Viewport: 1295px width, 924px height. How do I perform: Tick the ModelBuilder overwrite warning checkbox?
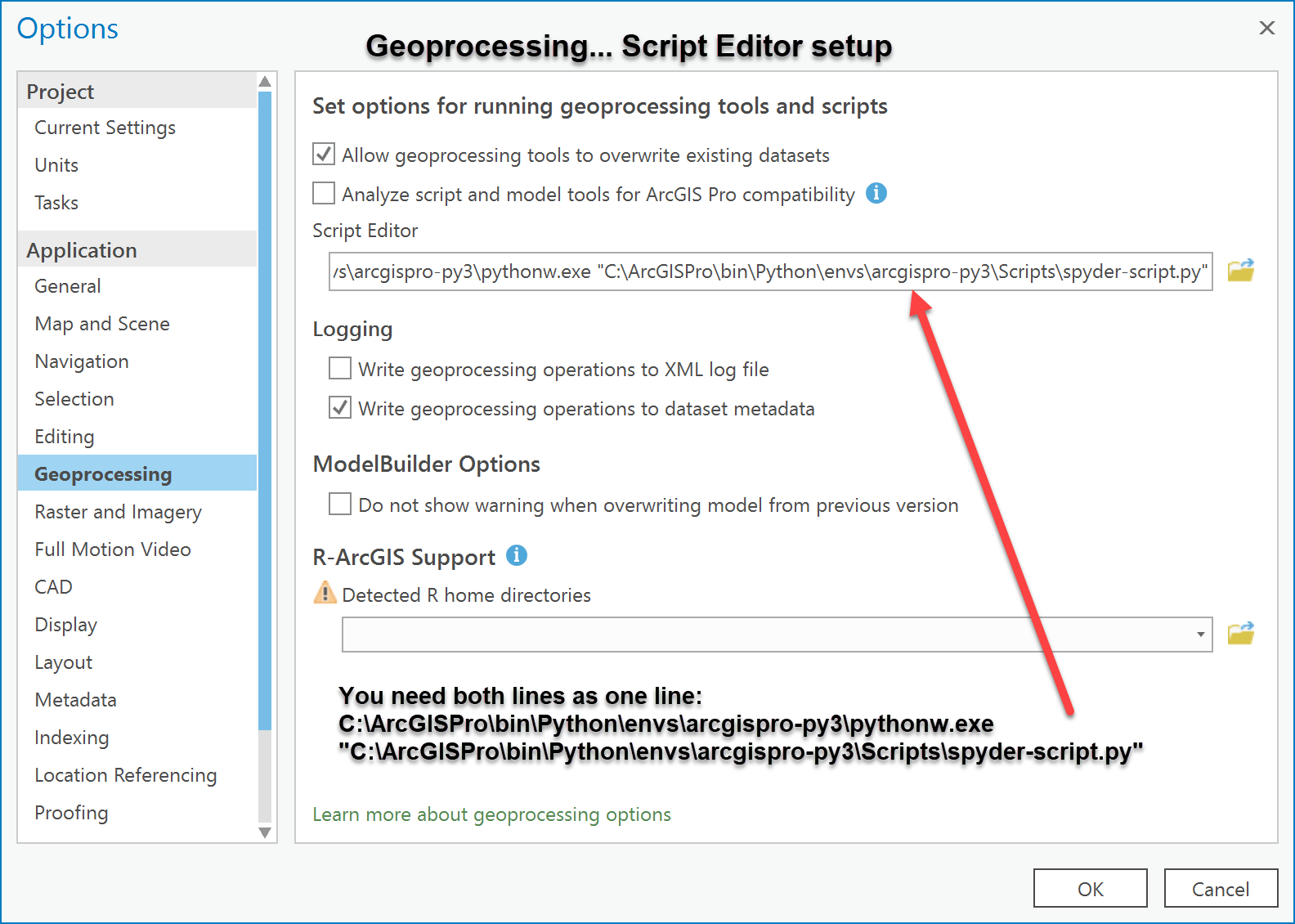coord(340,504)
